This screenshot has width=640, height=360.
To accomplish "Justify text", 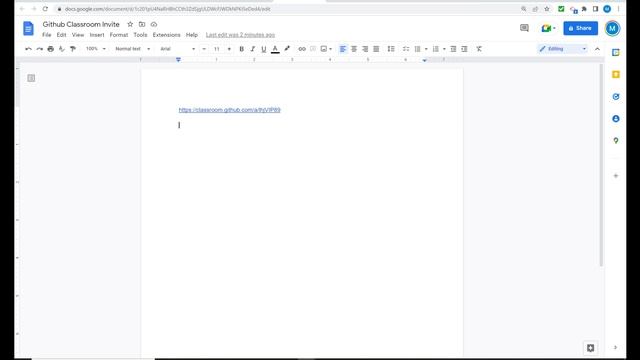I will point(376,49).
